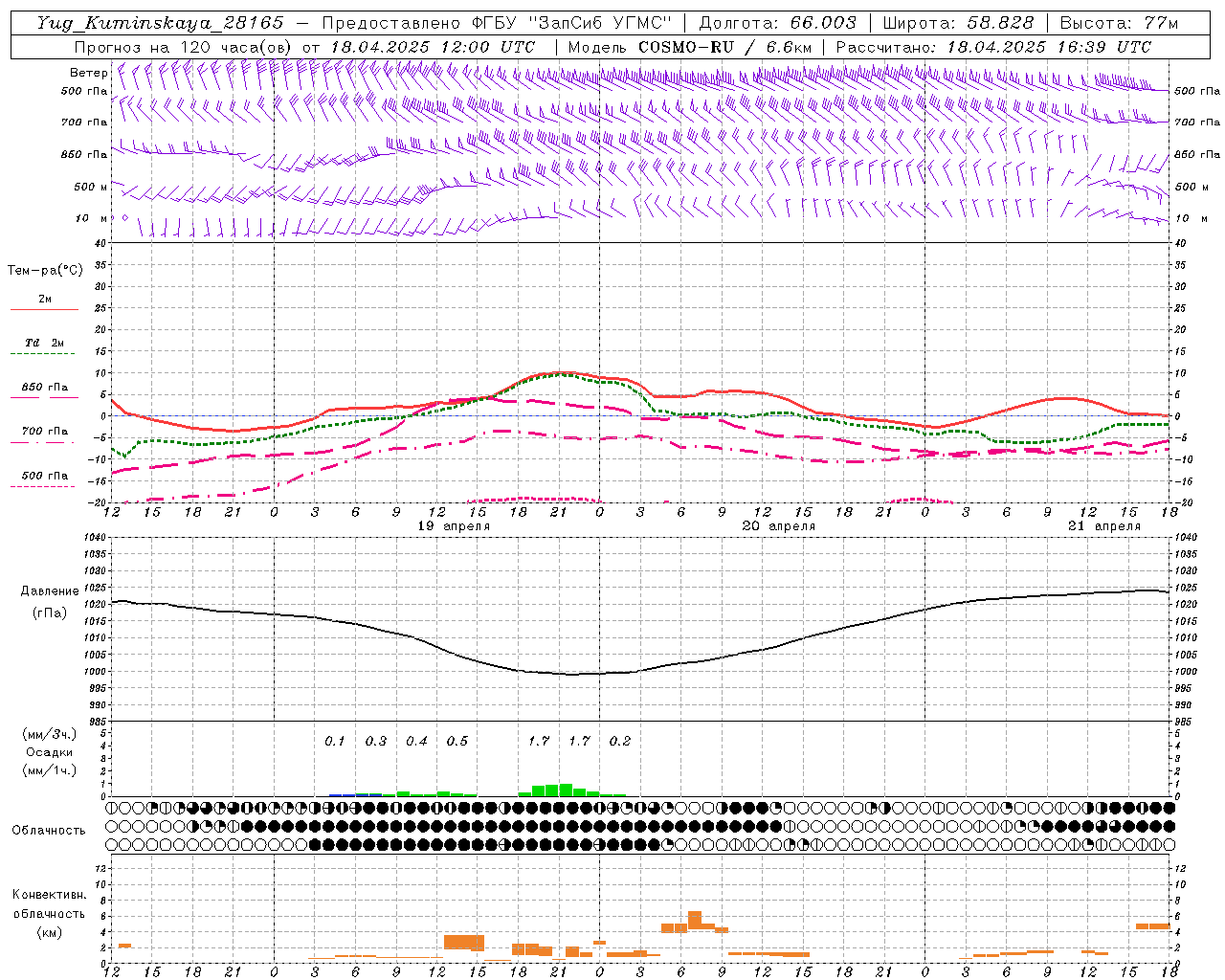Click the 19 апреля date label
The height and width of the screenshot is (980, 1225).
pos(454,526)
